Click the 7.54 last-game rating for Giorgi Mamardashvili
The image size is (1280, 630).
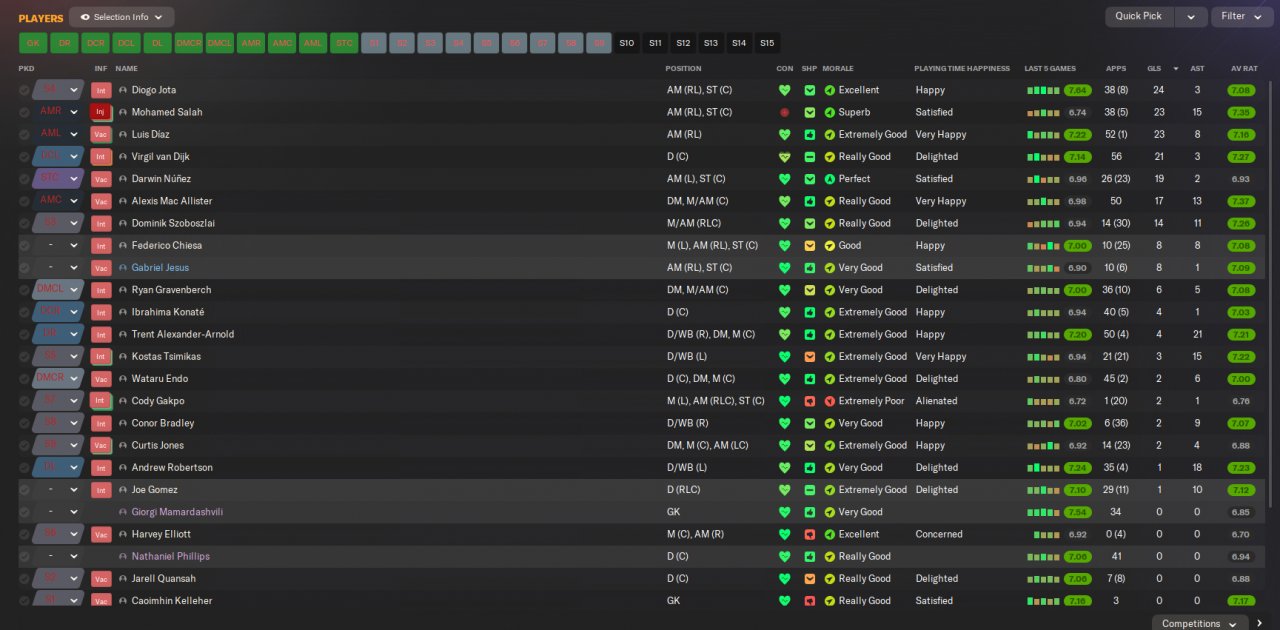pyautogui.click(x=1077, y=512)
